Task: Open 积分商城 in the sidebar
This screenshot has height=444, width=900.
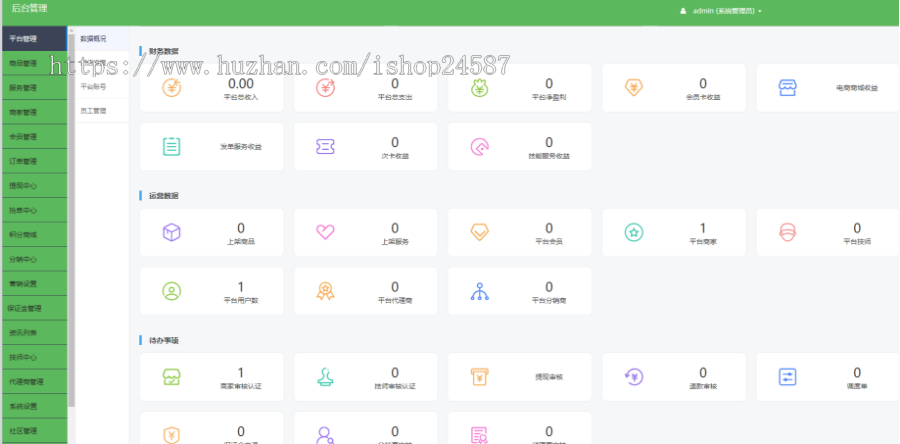Action: click(34, 235)
